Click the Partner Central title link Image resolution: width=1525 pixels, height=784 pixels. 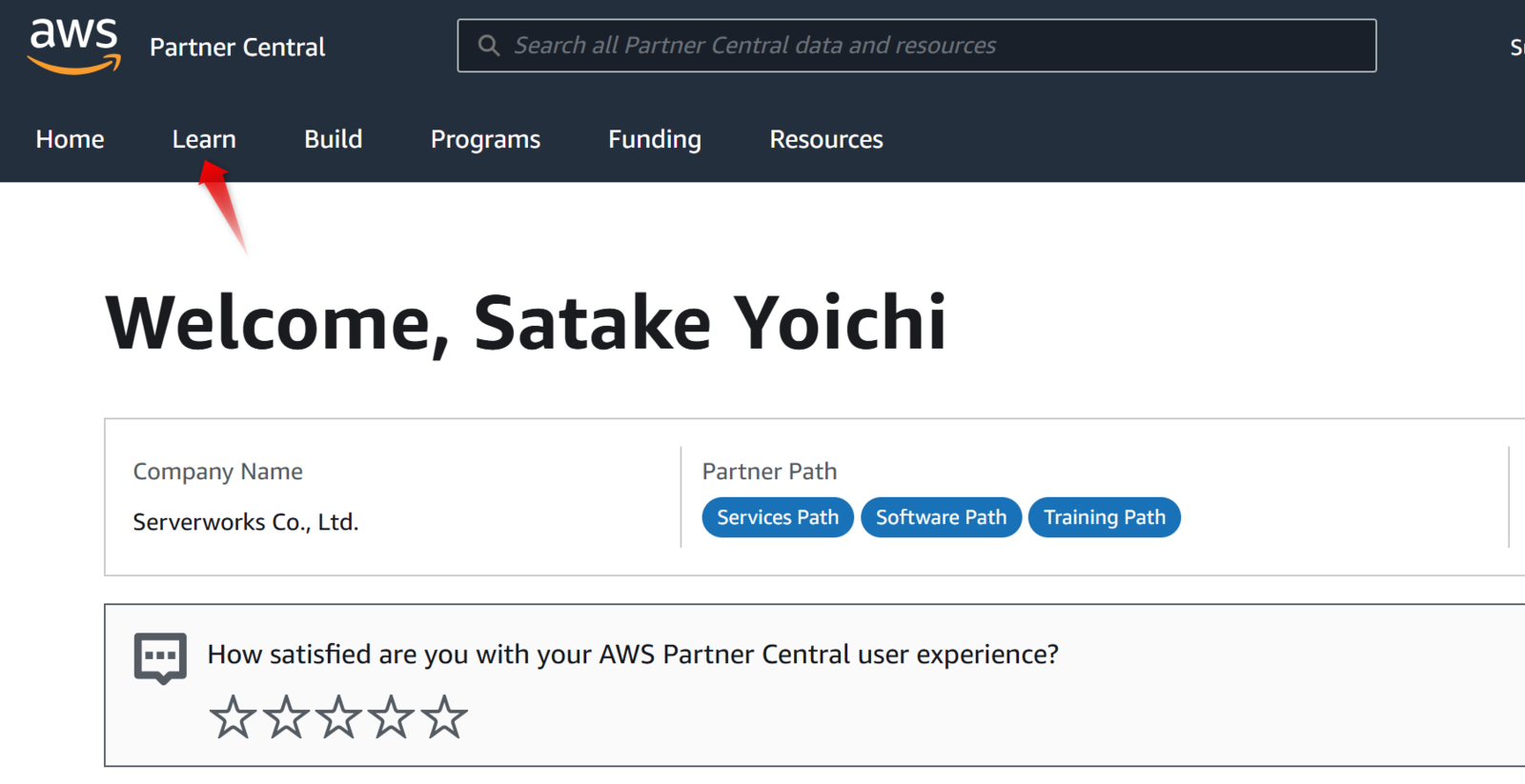237,47
